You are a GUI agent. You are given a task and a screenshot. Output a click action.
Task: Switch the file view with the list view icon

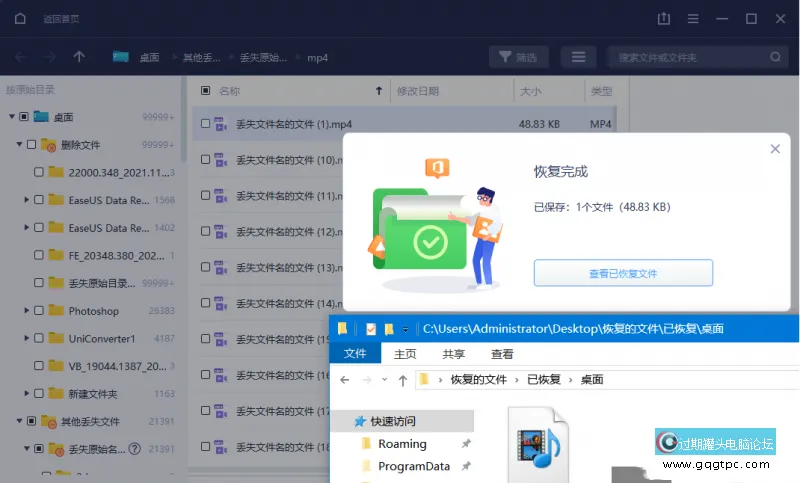point(578,57)
